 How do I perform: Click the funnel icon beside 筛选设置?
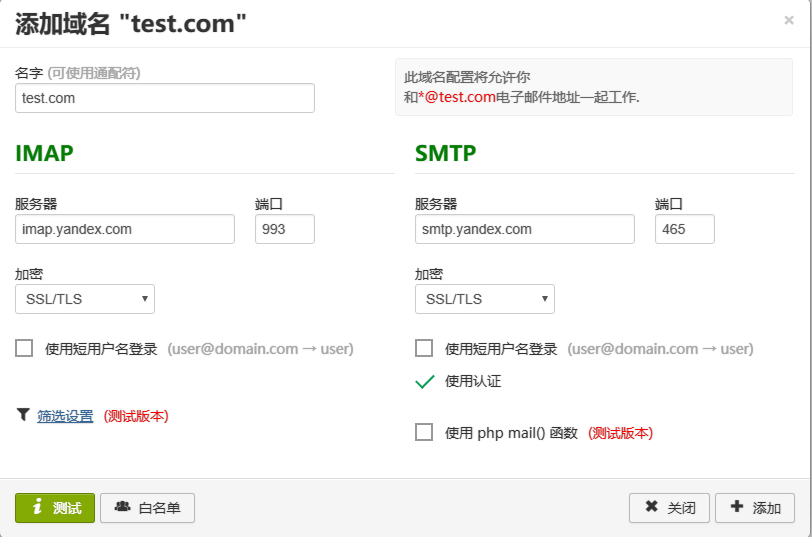point(23,414)
